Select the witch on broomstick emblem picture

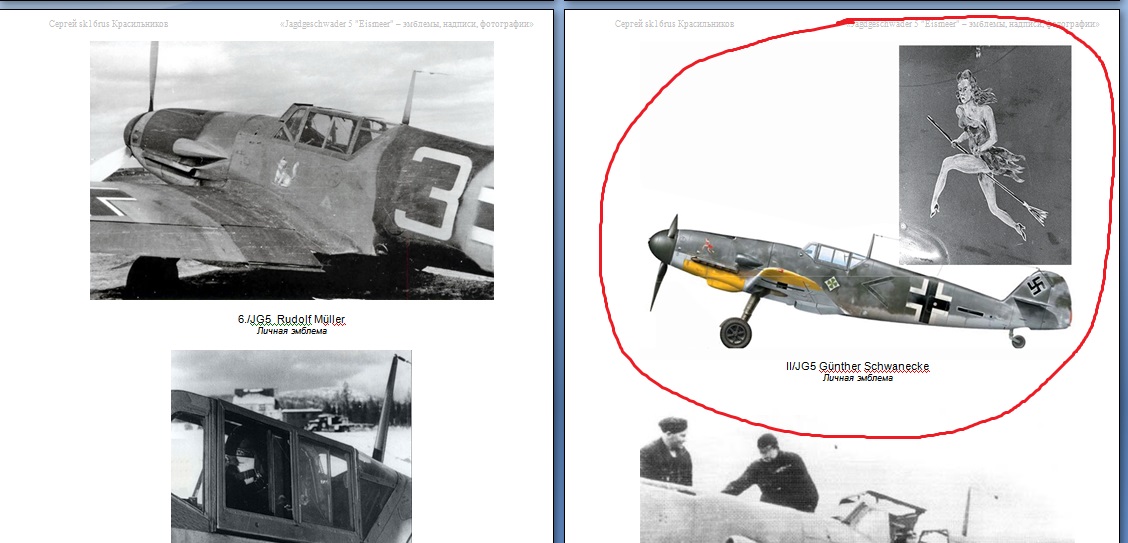pyautogui.click(x=984, y=155)
